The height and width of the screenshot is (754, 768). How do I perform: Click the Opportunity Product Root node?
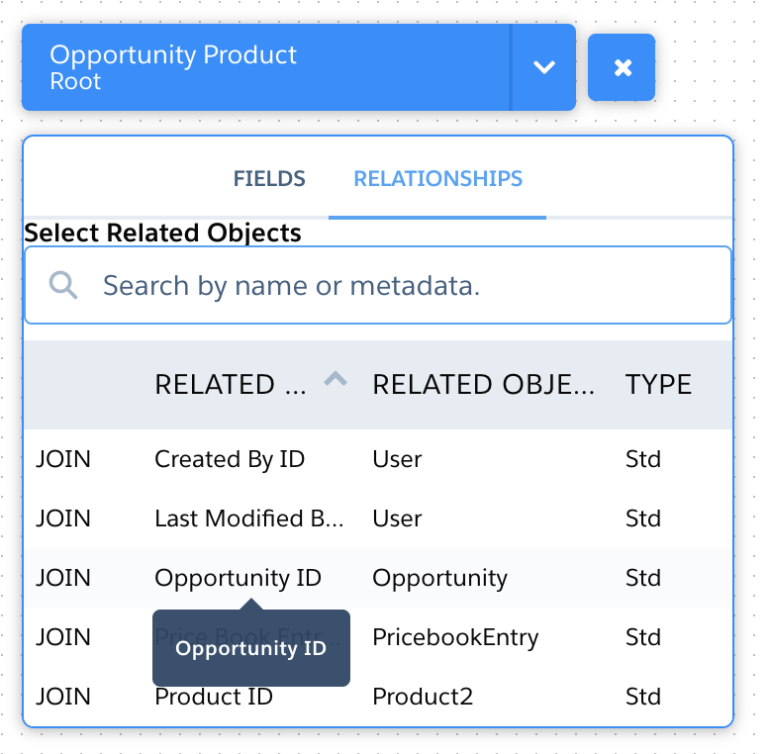(266, 68)
